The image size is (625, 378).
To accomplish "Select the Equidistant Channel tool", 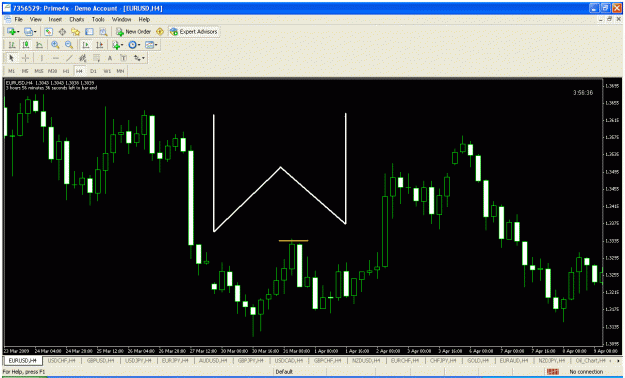I will (x=83, y=58).
